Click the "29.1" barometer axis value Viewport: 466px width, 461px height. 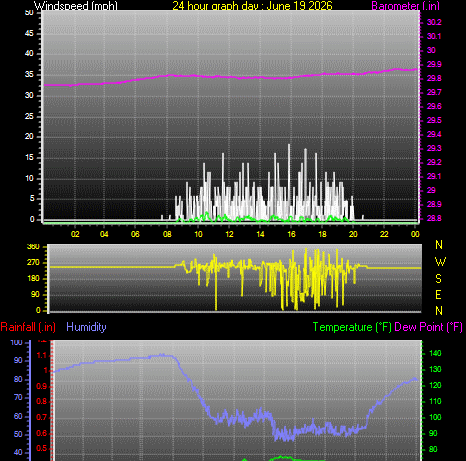point(434,176)
